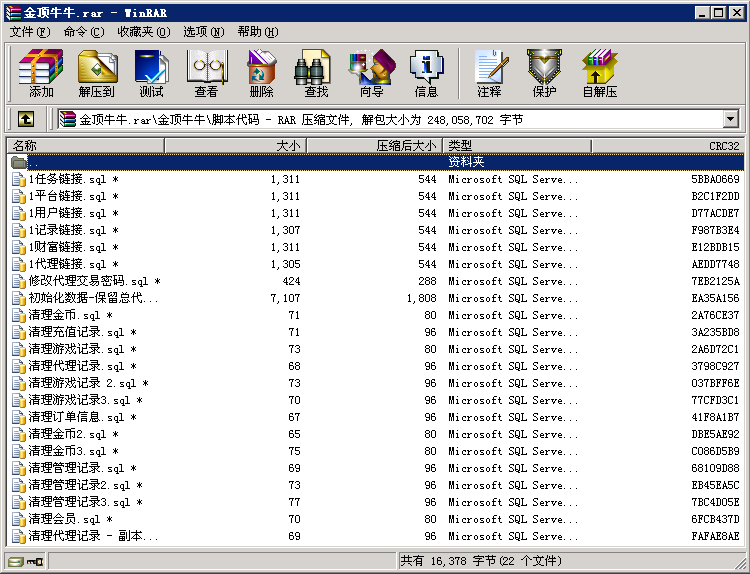This screenshot has height=574, width=750.
Task: Click the 删除 (Delete) toolbar icon
Action: (x=261, y=73)
